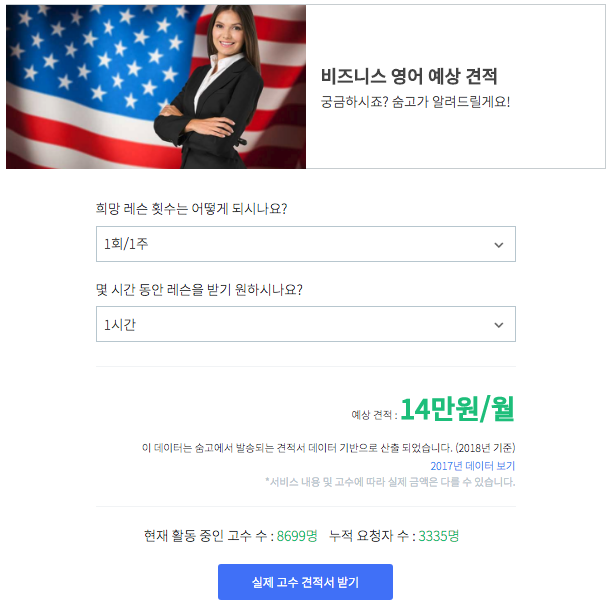The image size is (612, 609).
Task: Click the 몇 시간 동안 레슨을 받기 원하시나요? label
Action: pos(199,289)
